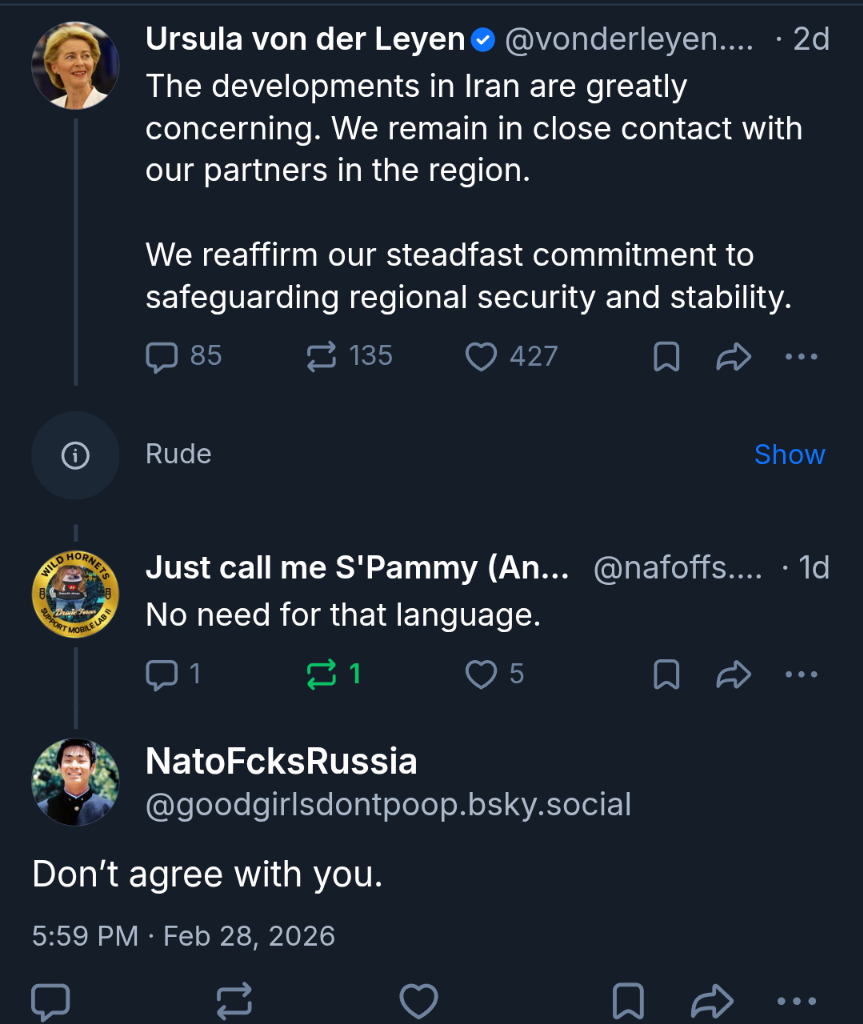
Task: Click the 5:59 PM Feb 28 timestamp
Action: coord(183,936)
